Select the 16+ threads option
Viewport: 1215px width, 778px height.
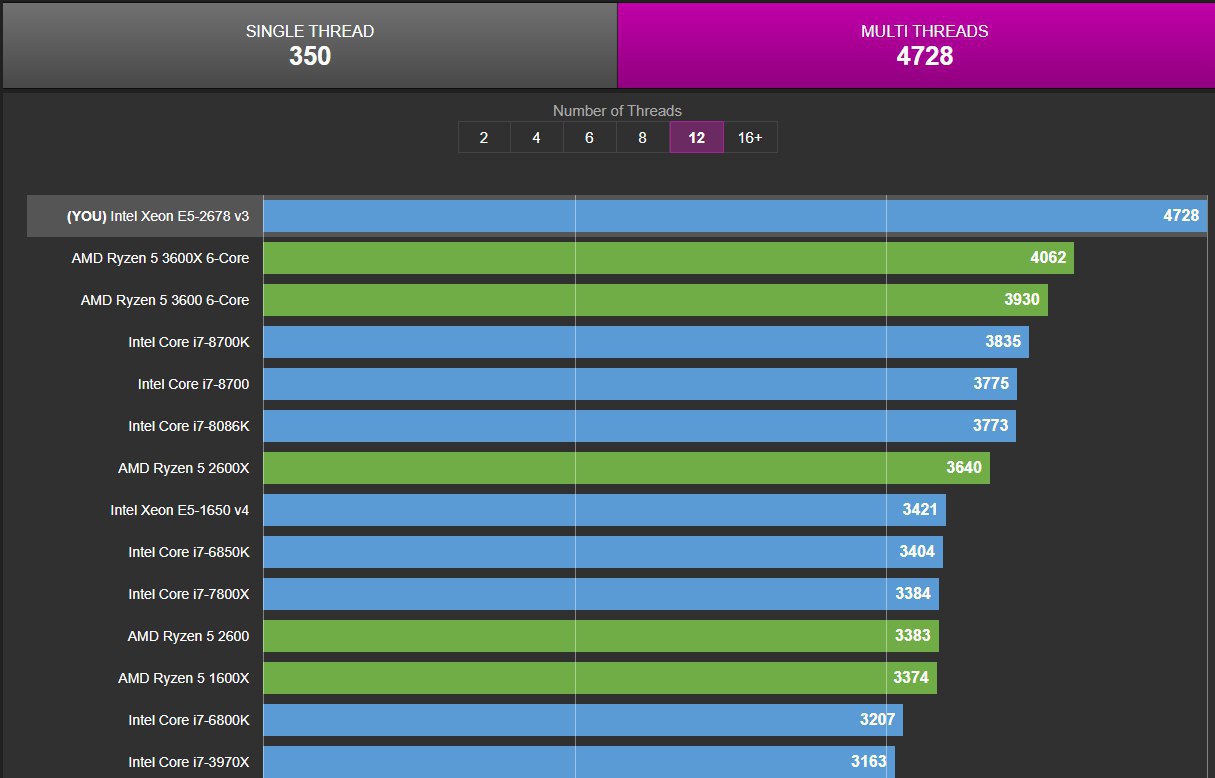click(x=750, y=138)
